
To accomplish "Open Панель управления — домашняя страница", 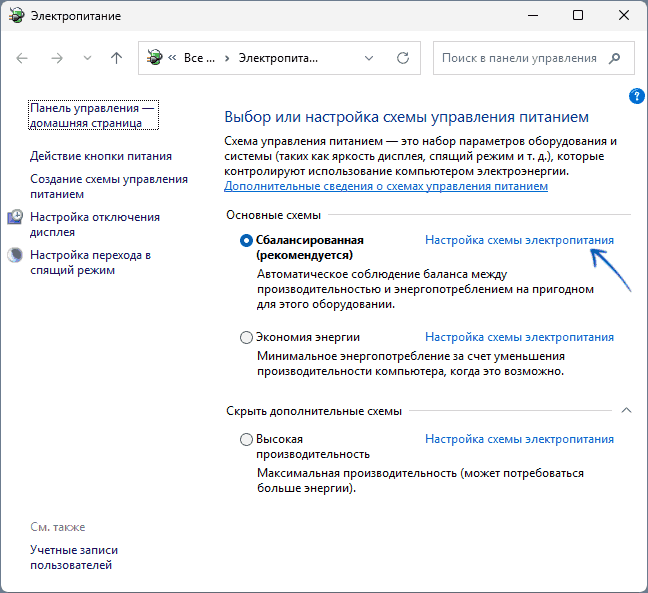I will pyautogui.click(x=93, y=115).
